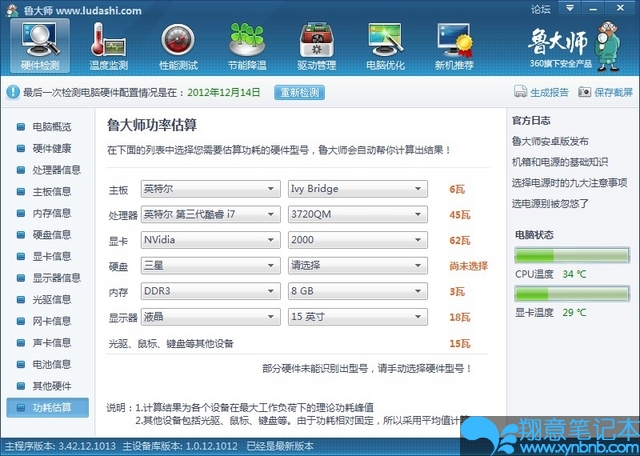The image size is (640, 456).
Task: Click the CPU温度 progress bar
Action: 572,256
